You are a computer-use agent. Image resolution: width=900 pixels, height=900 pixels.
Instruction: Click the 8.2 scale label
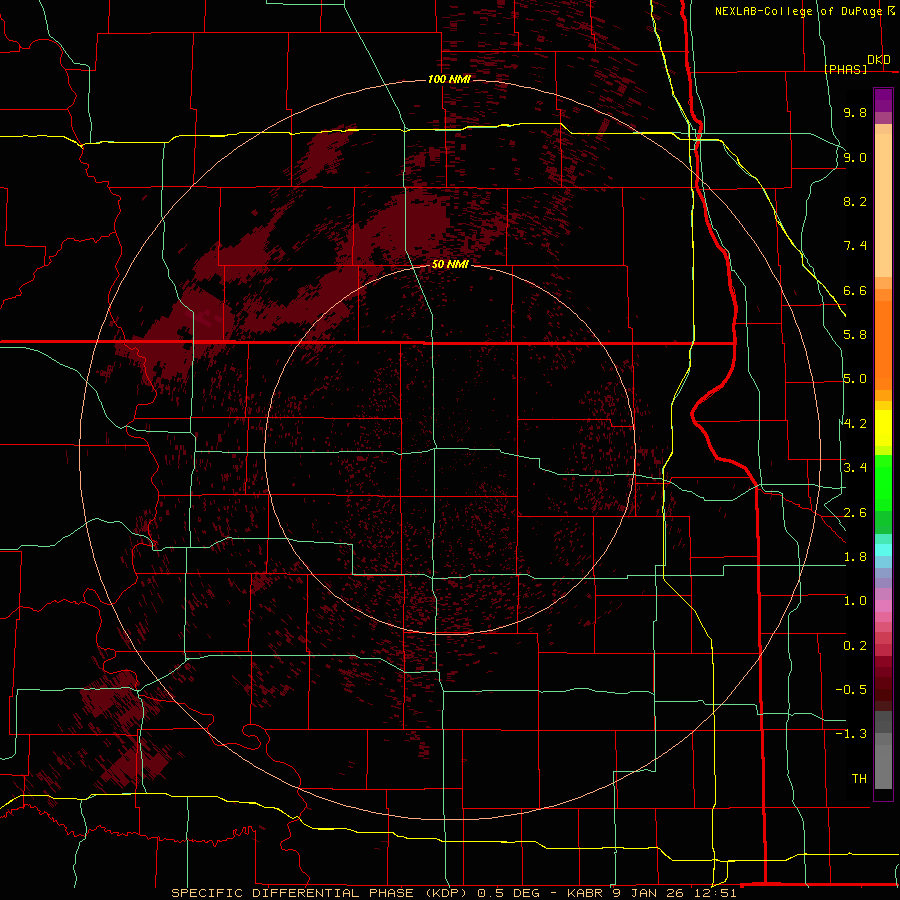pyautogui.click(x=855, y=201)
